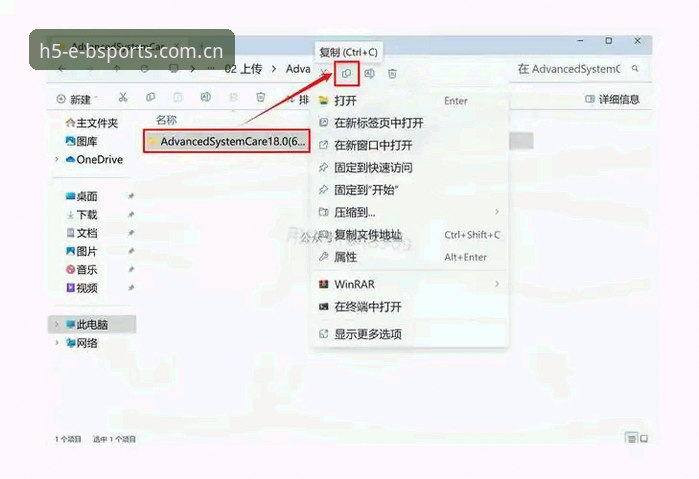
Task: Choose 固定到"开始"
Action: click(411, 190)
